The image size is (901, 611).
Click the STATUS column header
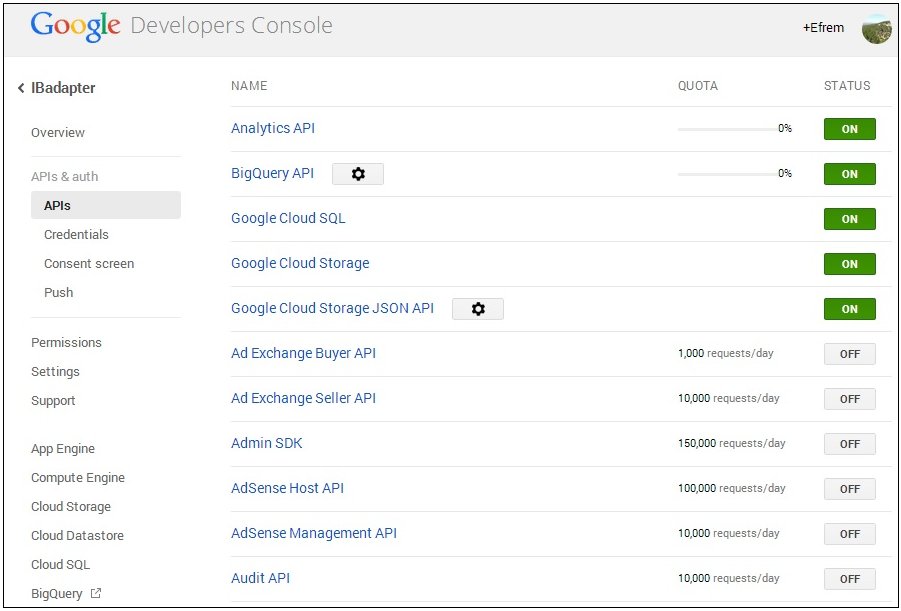point(847,86)
